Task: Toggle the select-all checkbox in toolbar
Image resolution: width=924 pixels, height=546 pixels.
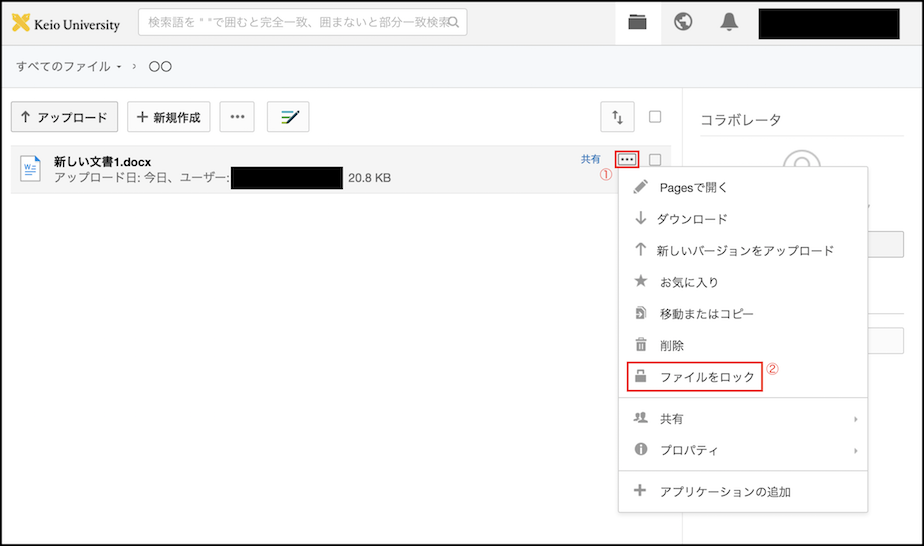Action: coord(655,117)
